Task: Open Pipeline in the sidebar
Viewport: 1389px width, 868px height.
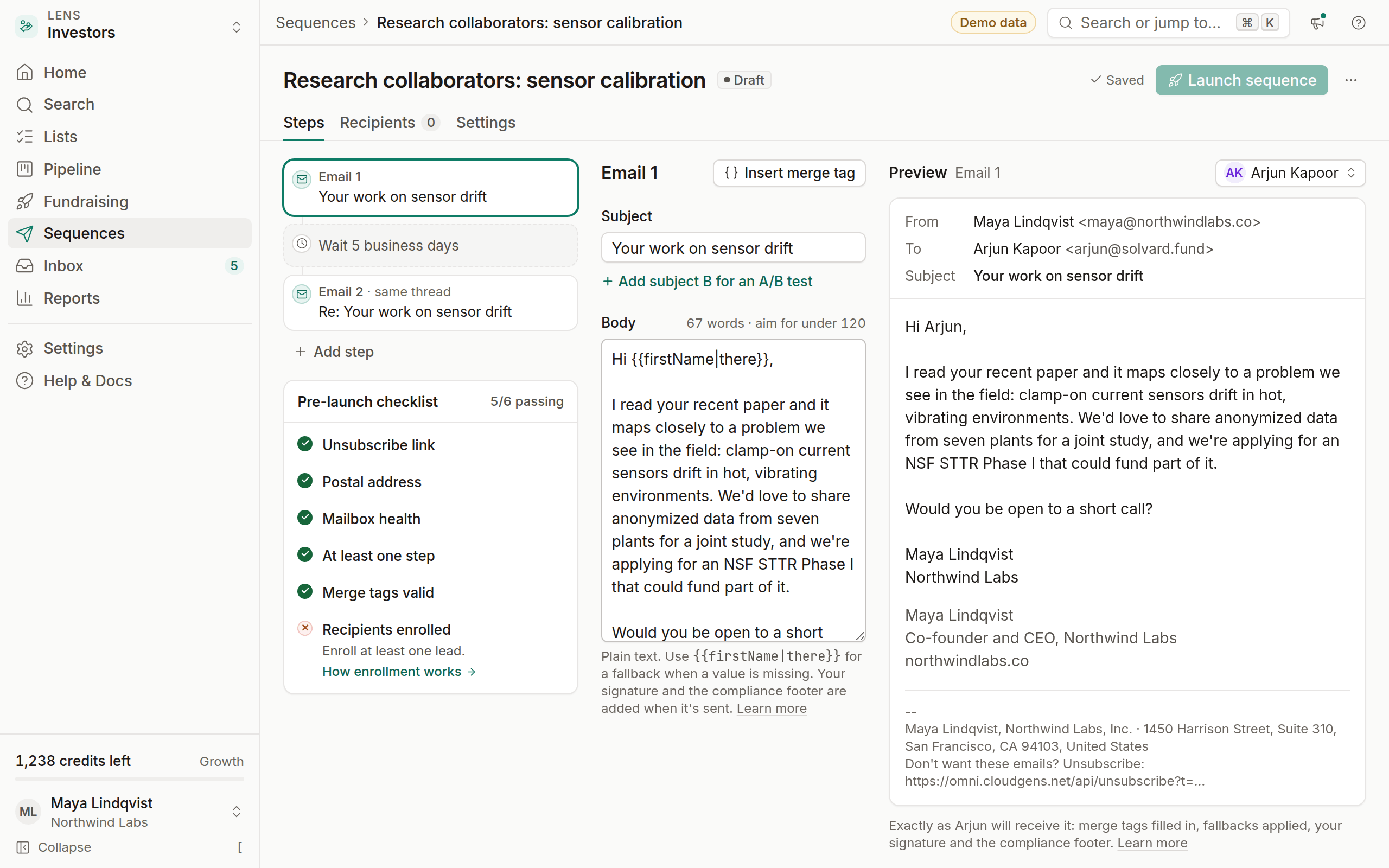Action: pos(130,169)
